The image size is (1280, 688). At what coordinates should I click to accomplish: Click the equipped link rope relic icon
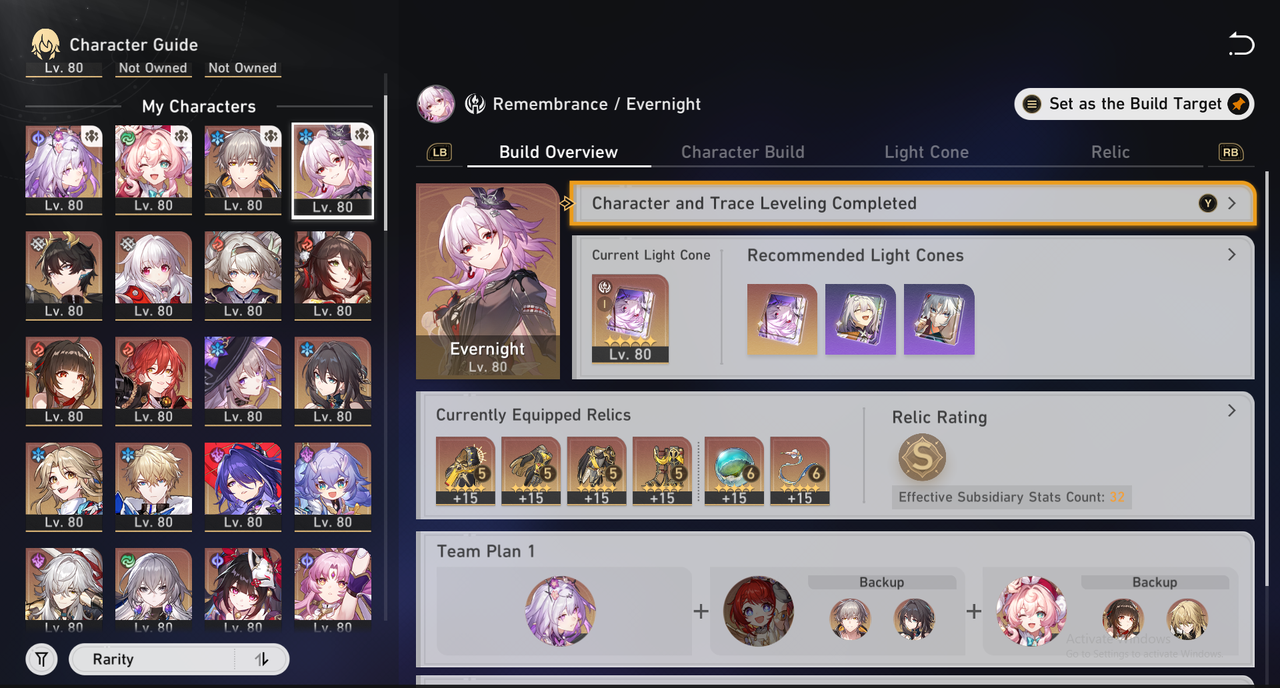pos(799,470)
